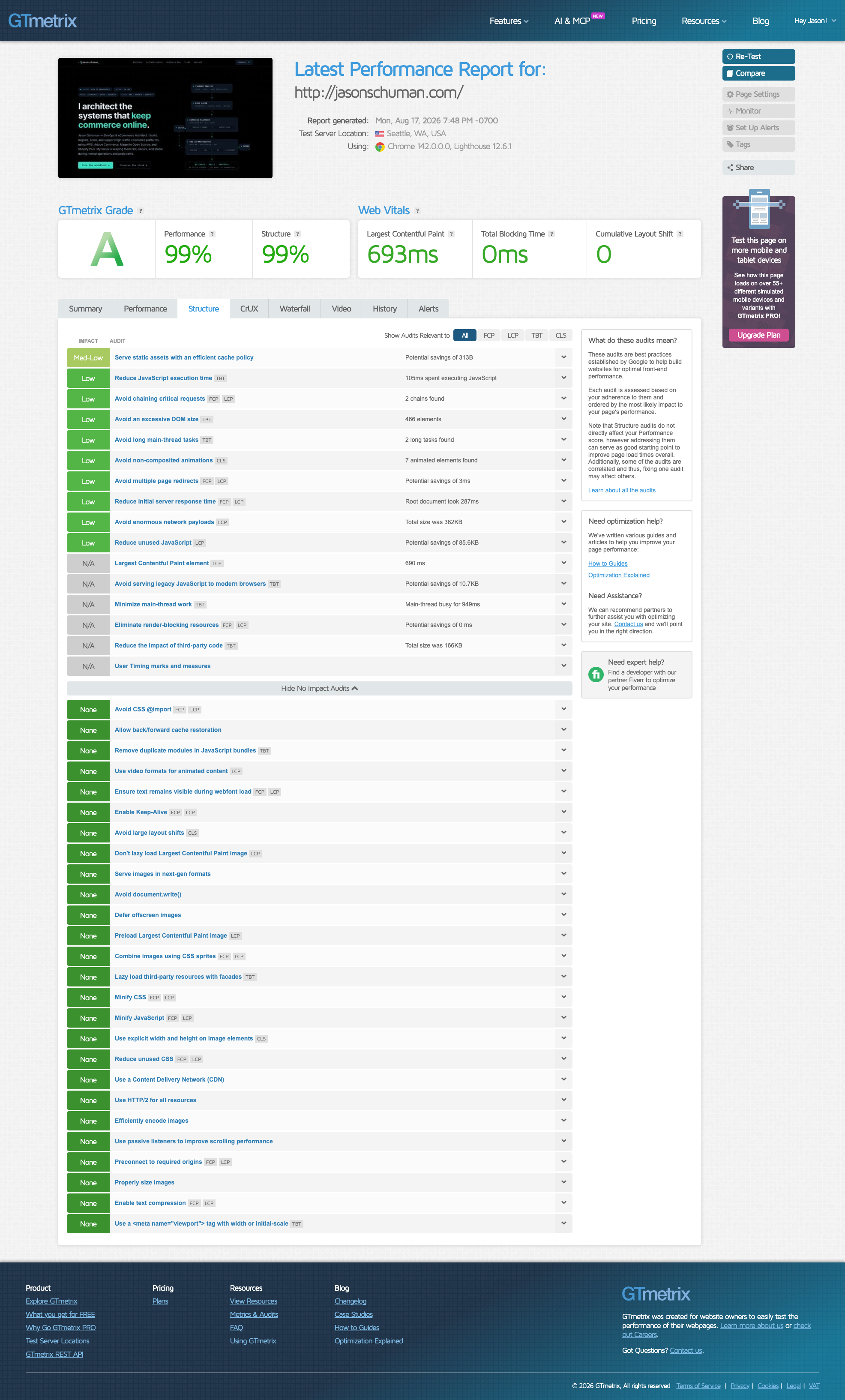Switch to the Alerts tab
This screenshot has height=1400, width=845.
(428, 309)
